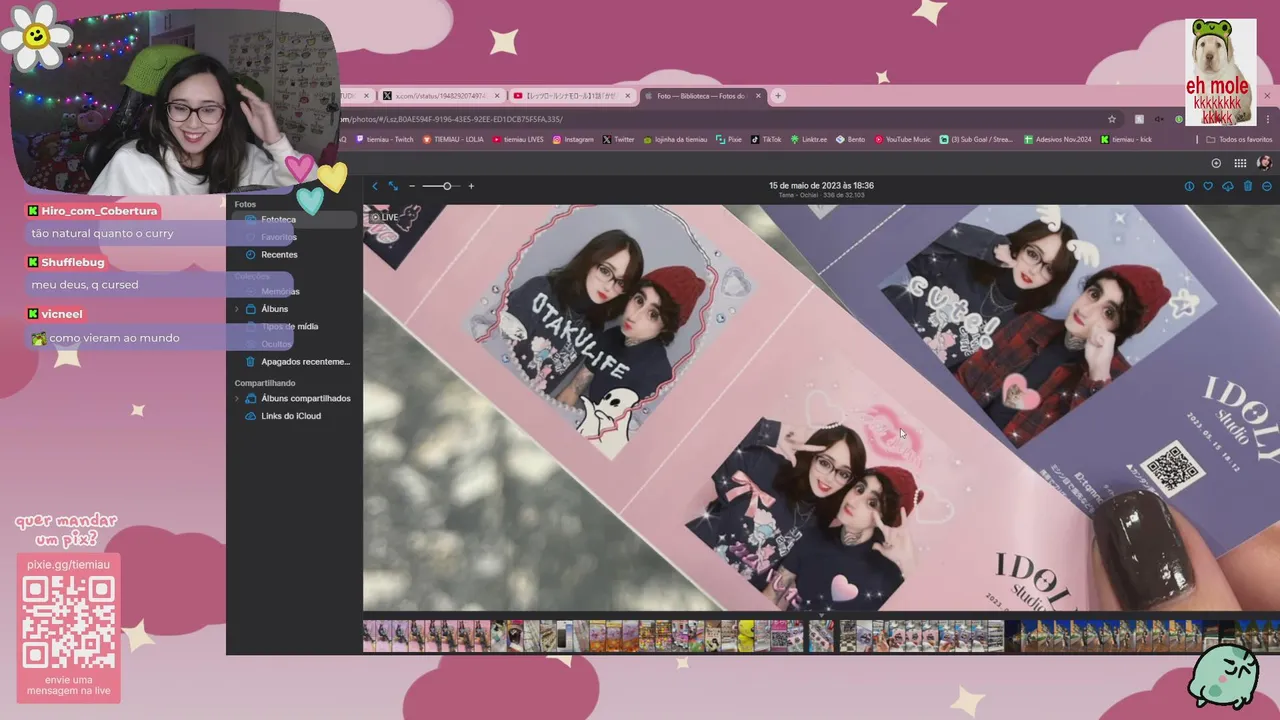1280x720 pixels.
Task: Delete the photo with the trash icon
Action: click(1247, 186)
